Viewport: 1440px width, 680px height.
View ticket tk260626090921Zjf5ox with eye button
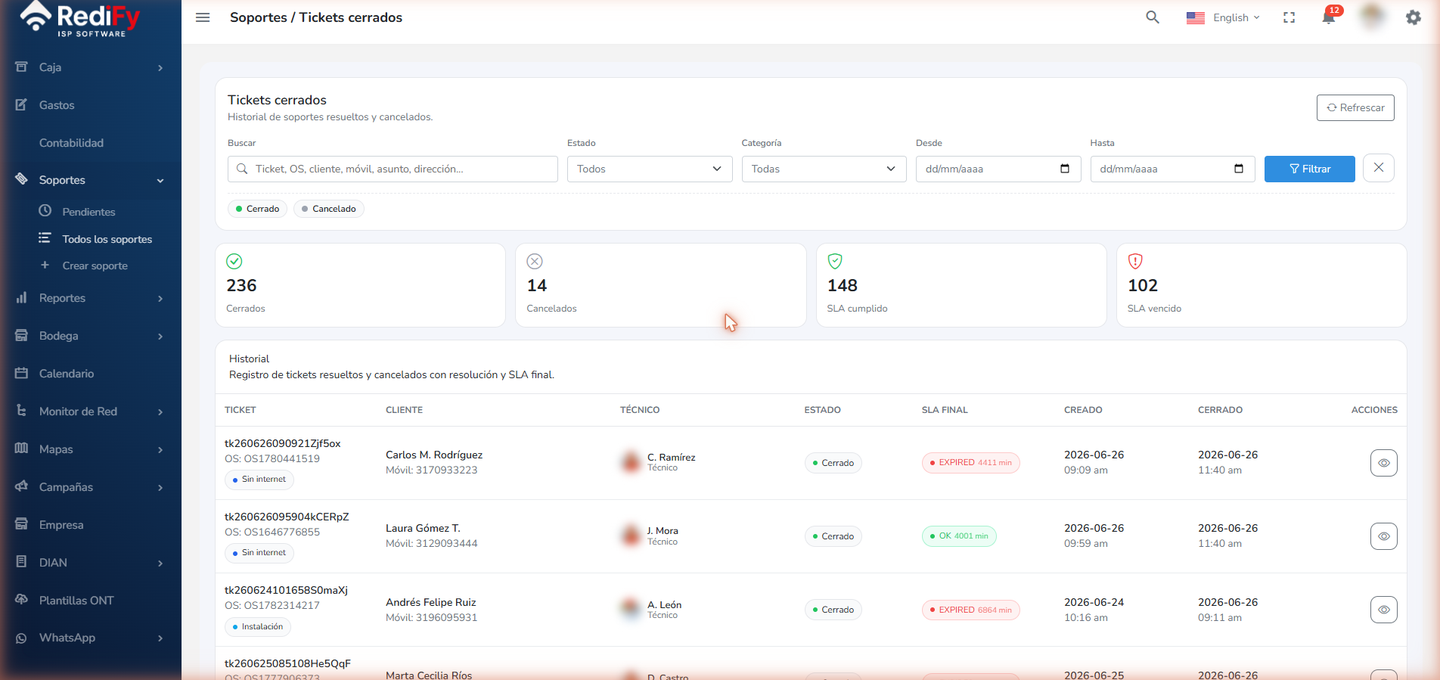[x=1384, y=463]
